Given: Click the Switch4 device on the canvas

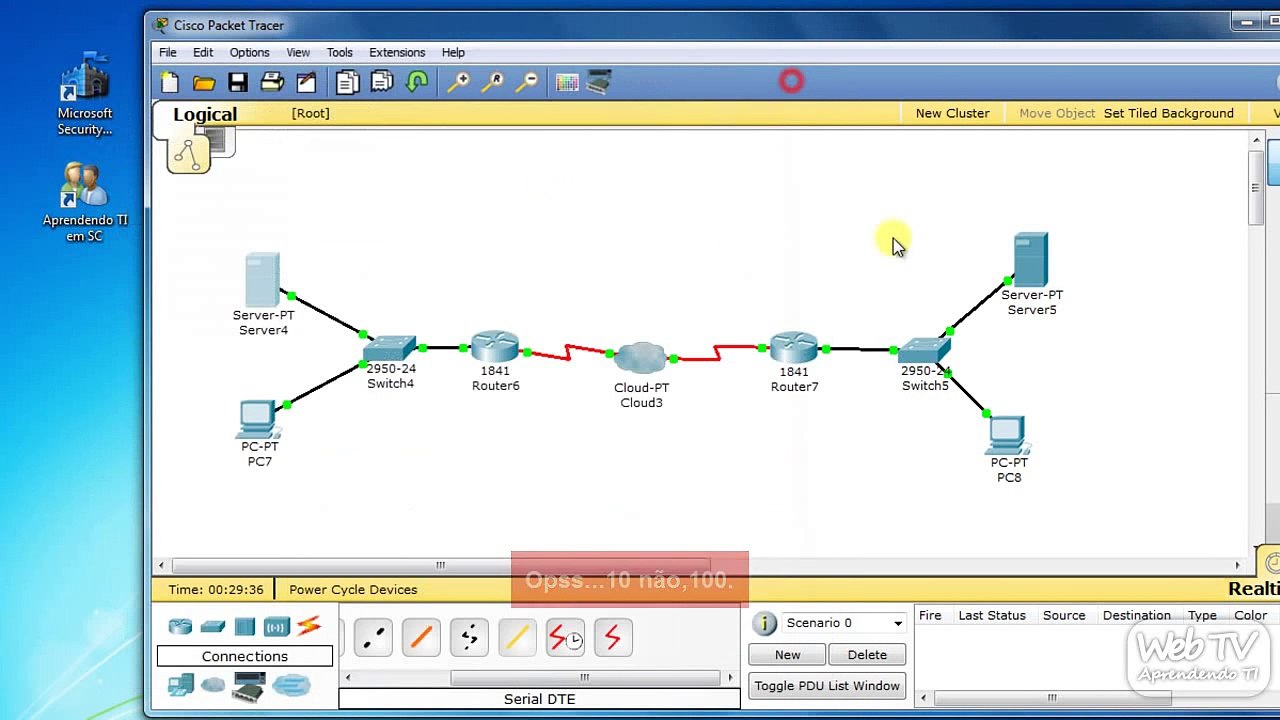Looking at the screenshot, I should pos(389,348).
